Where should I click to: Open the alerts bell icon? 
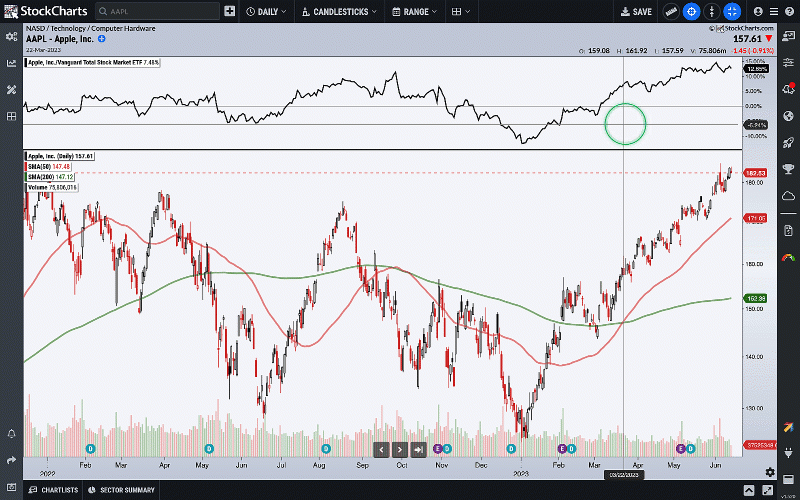click(11, 434)
